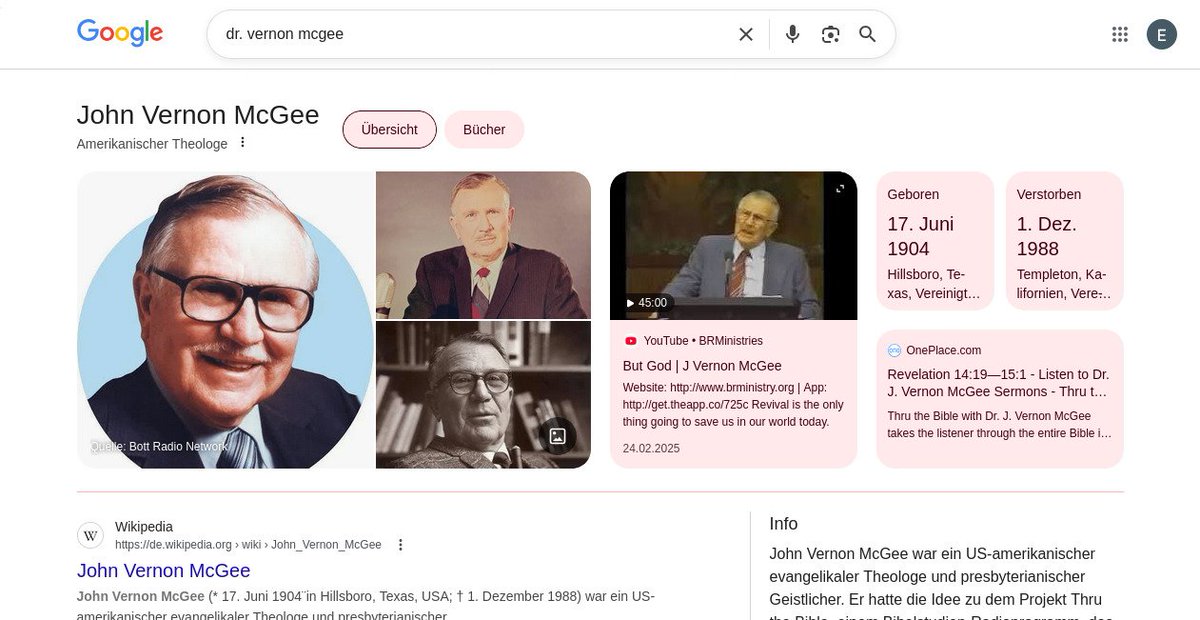Open the black-and-white photo with bookshelf

tap(483, 395)
